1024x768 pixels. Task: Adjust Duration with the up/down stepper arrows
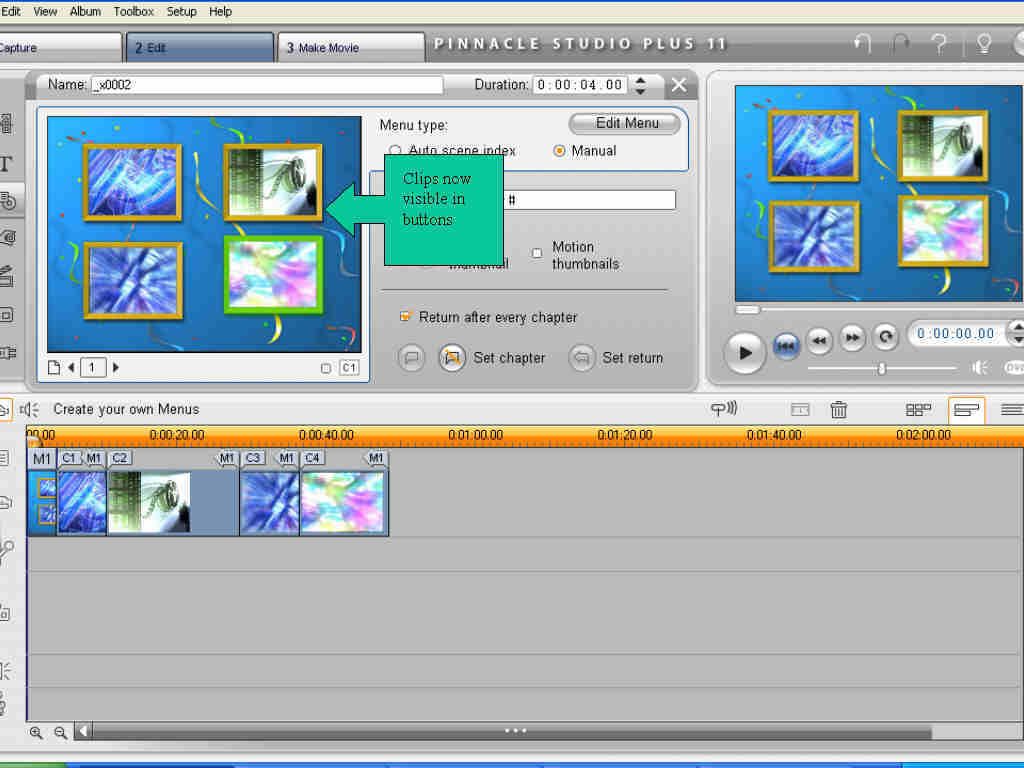click(x=641, y=85)
